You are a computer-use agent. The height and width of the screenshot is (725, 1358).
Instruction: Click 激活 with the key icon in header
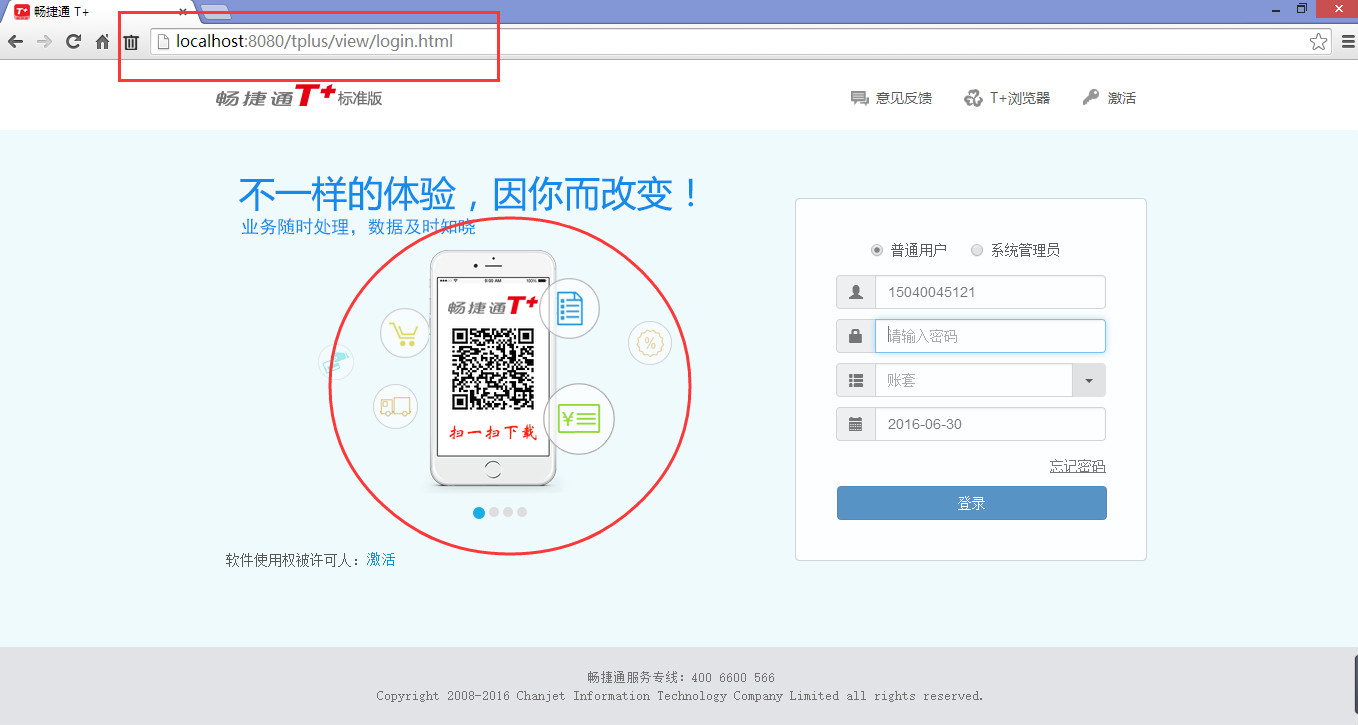click(1109, 98)
